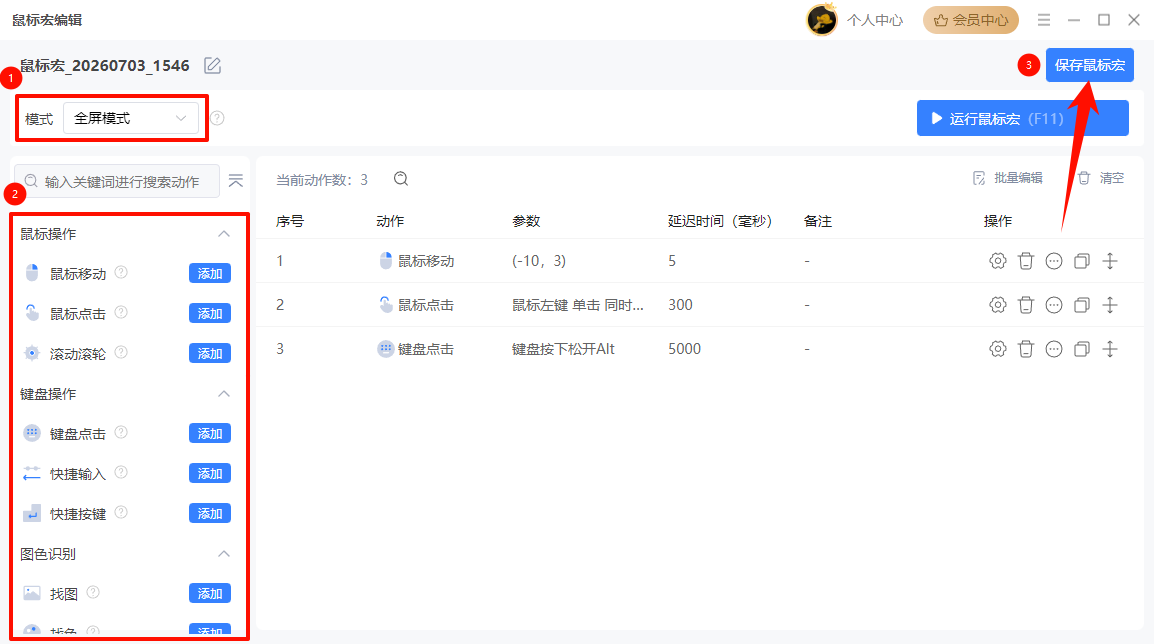This screenshot has height=644, width=1154.
Task: Add remark via bubble icon on row 3
Action: (x=1054, y=349)
